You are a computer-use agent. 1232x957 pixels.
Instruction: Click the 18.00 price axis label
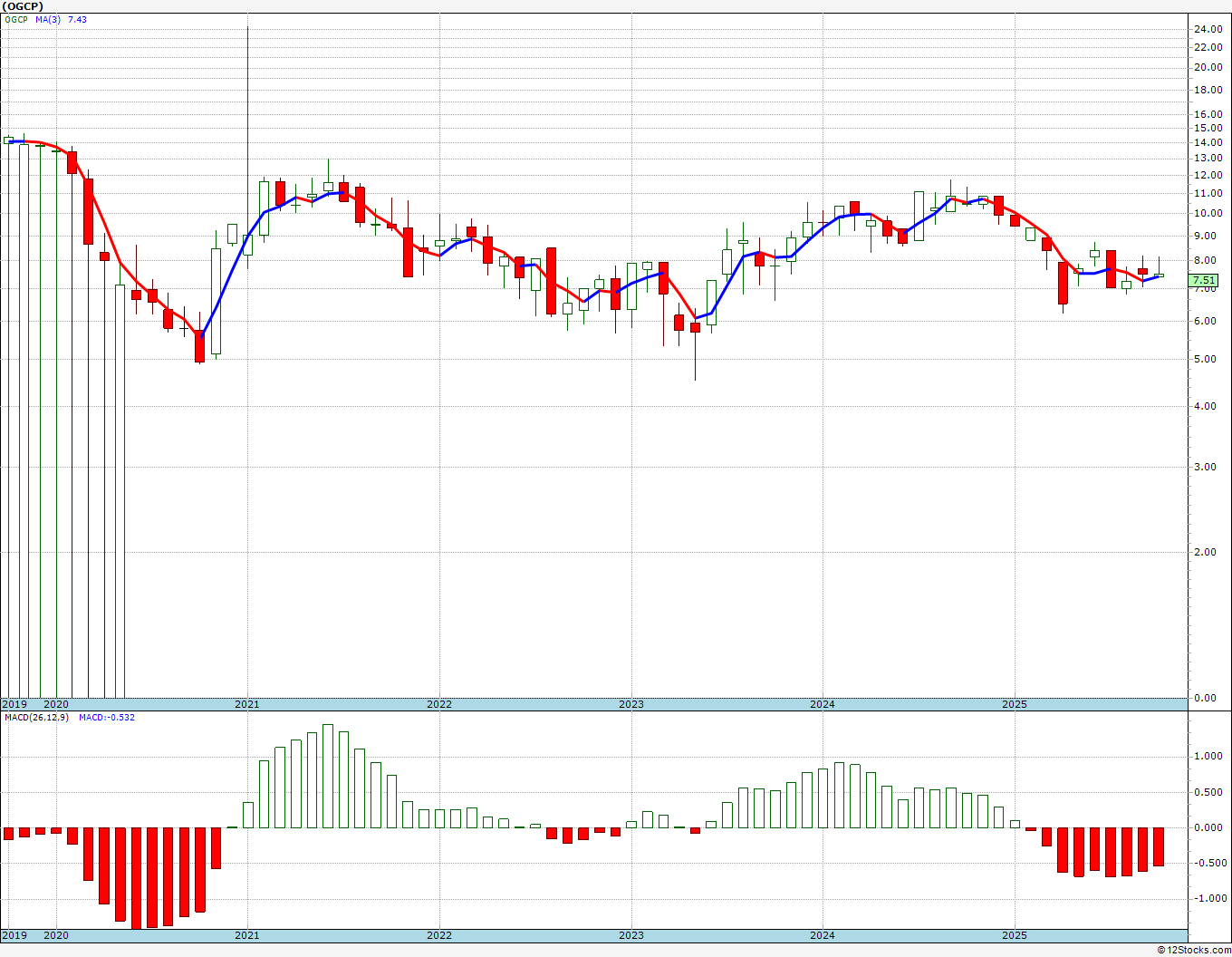[1208, 90]
